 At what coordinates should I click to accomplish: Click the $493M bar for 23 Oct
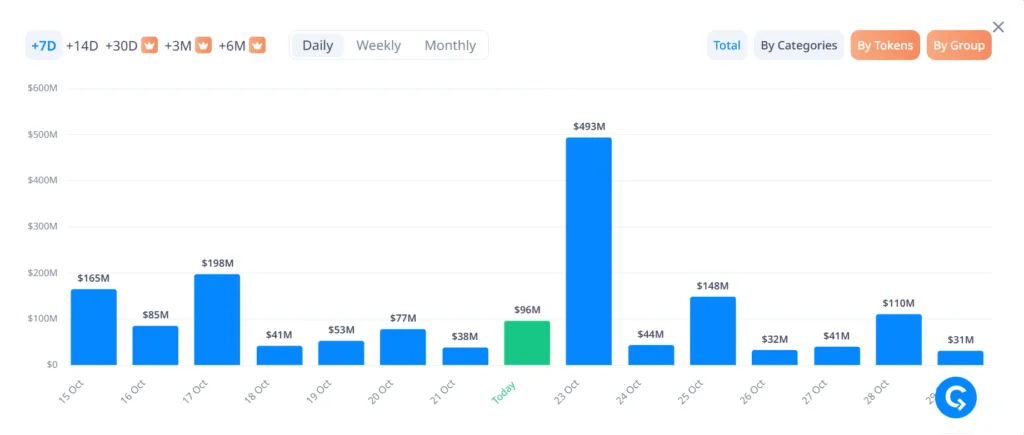(588, 250)
